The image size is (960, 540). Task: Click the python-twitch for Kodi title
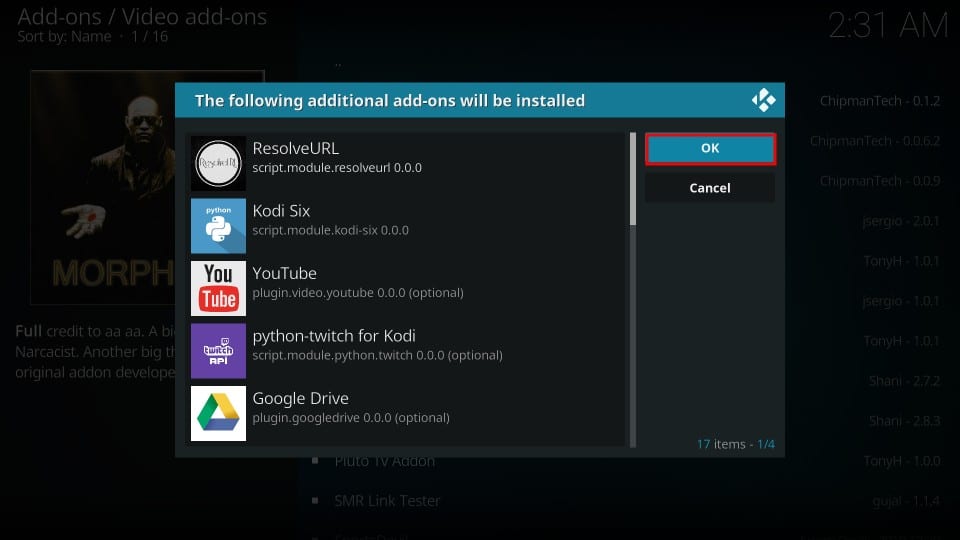(334, 336)
